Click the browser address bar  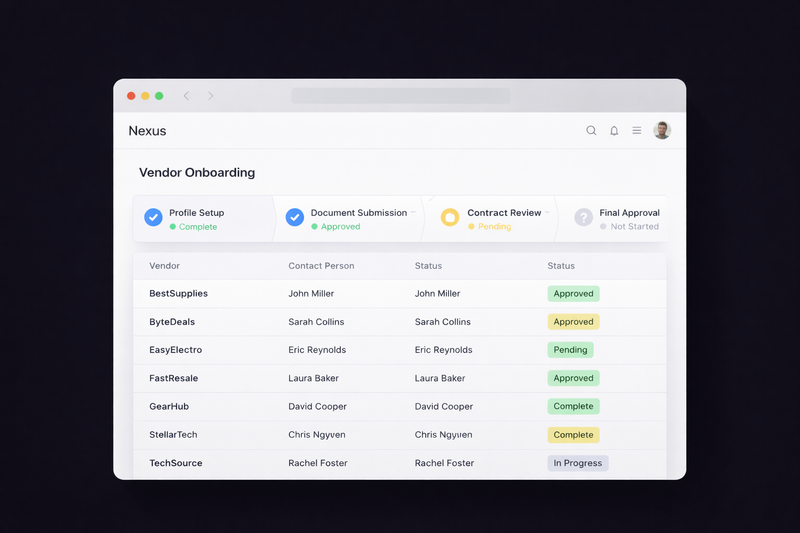(400, 96)
